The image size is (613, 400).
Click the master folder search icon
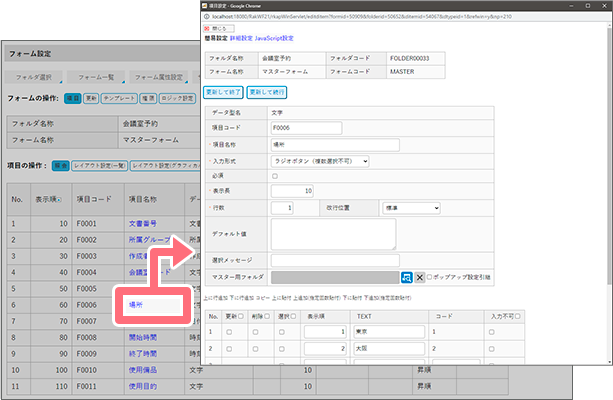pyautogui.click(x=406, y=277)
